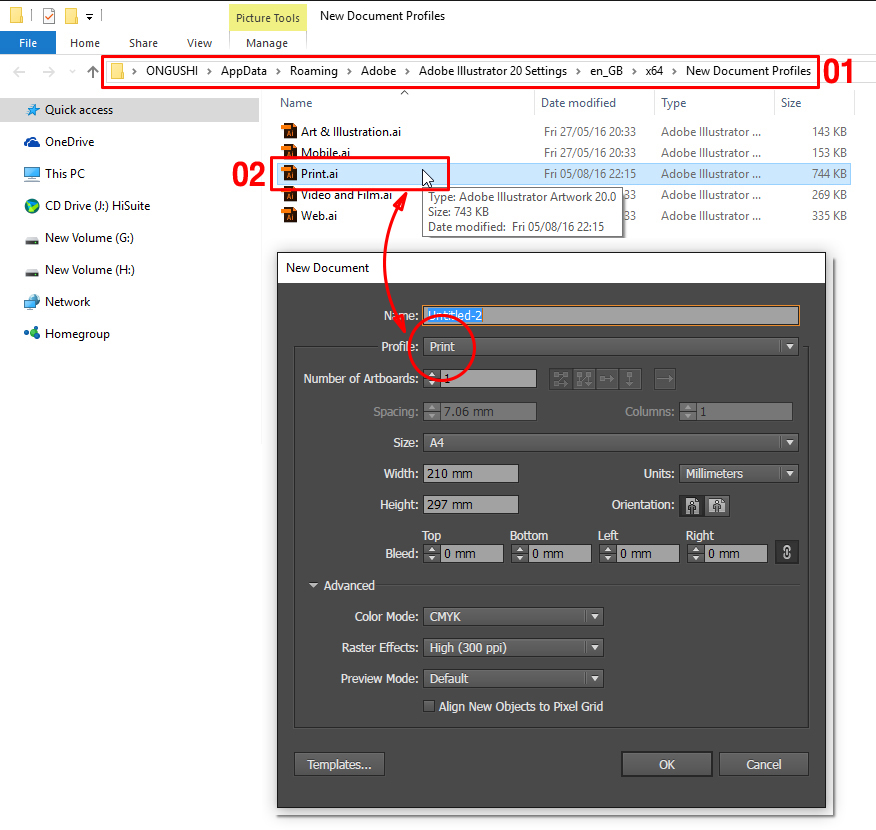Image resolution: width=876 pixels, height=830 pixels.
Task: Open the Customize Quick Access Toolbar dropdown arrow
Action: [89, 17]
